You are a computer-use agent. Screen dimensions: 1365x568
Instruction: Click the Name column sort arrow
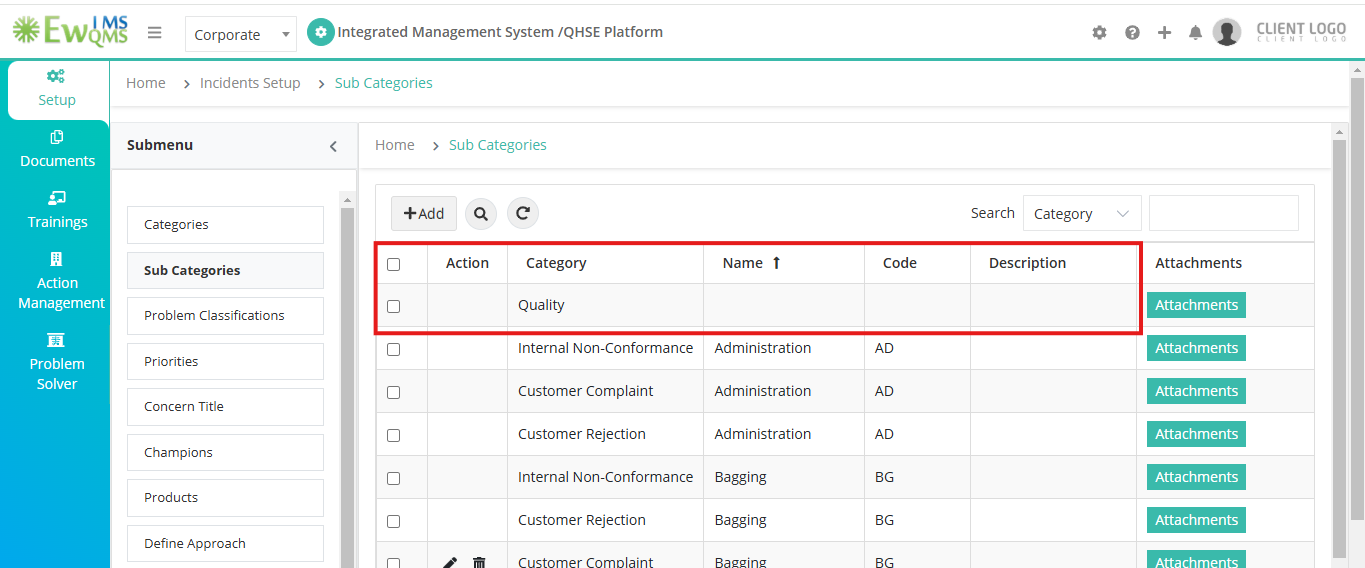point(776,263)
